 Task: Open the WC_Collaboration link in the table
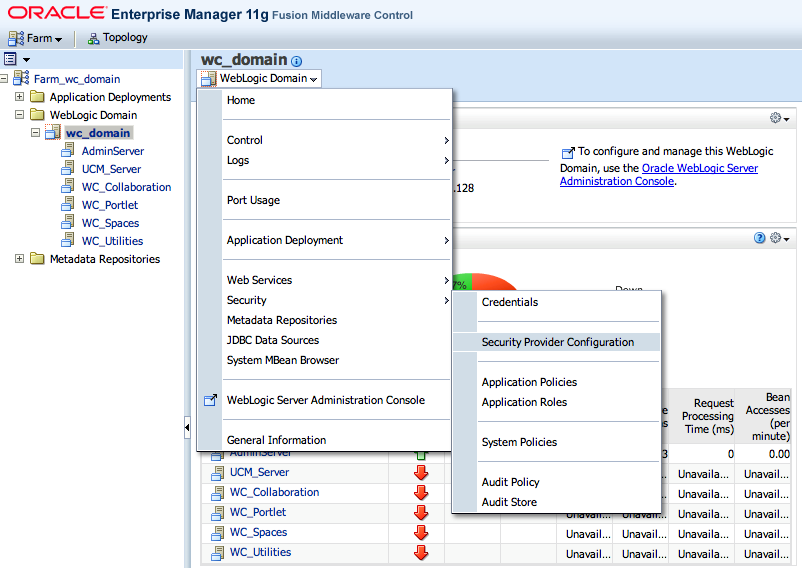[274, 492]
